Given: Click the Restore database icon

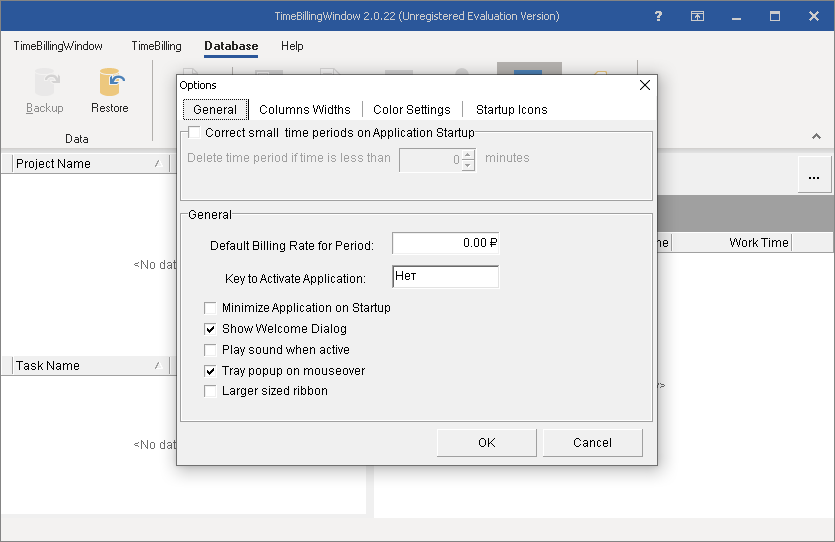Looking at the screenshot, I should point(109,84).
